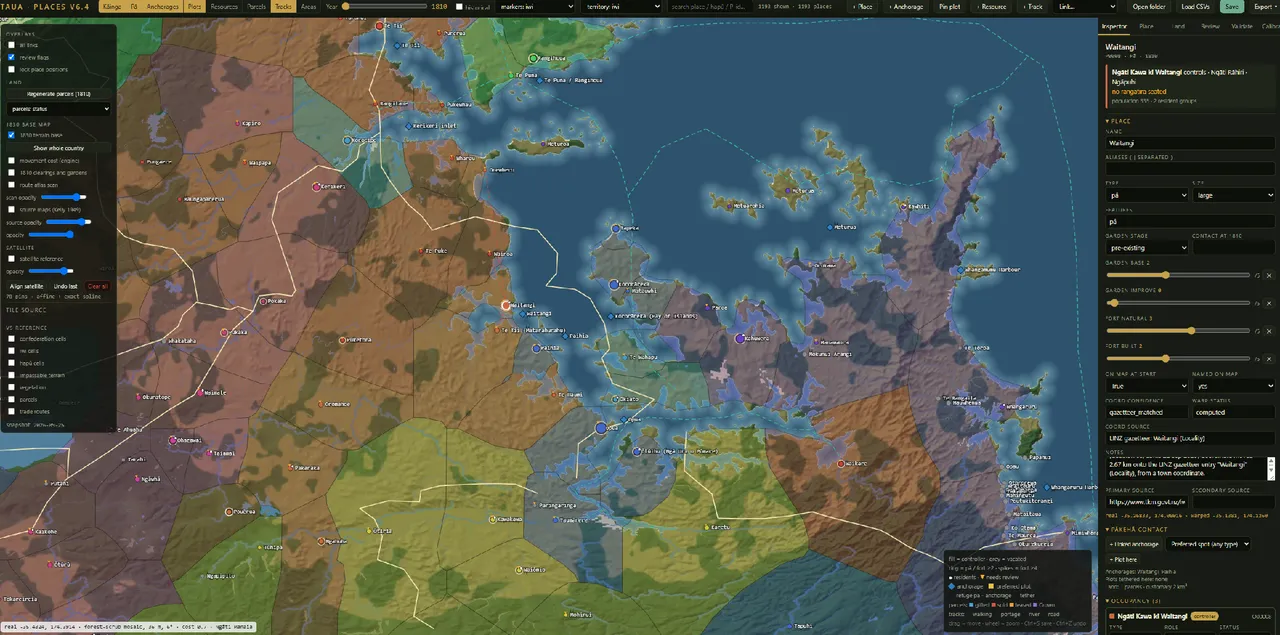1280x635 pixels.
Task: Click the Okuratope marker
Action: coord(137,397)
